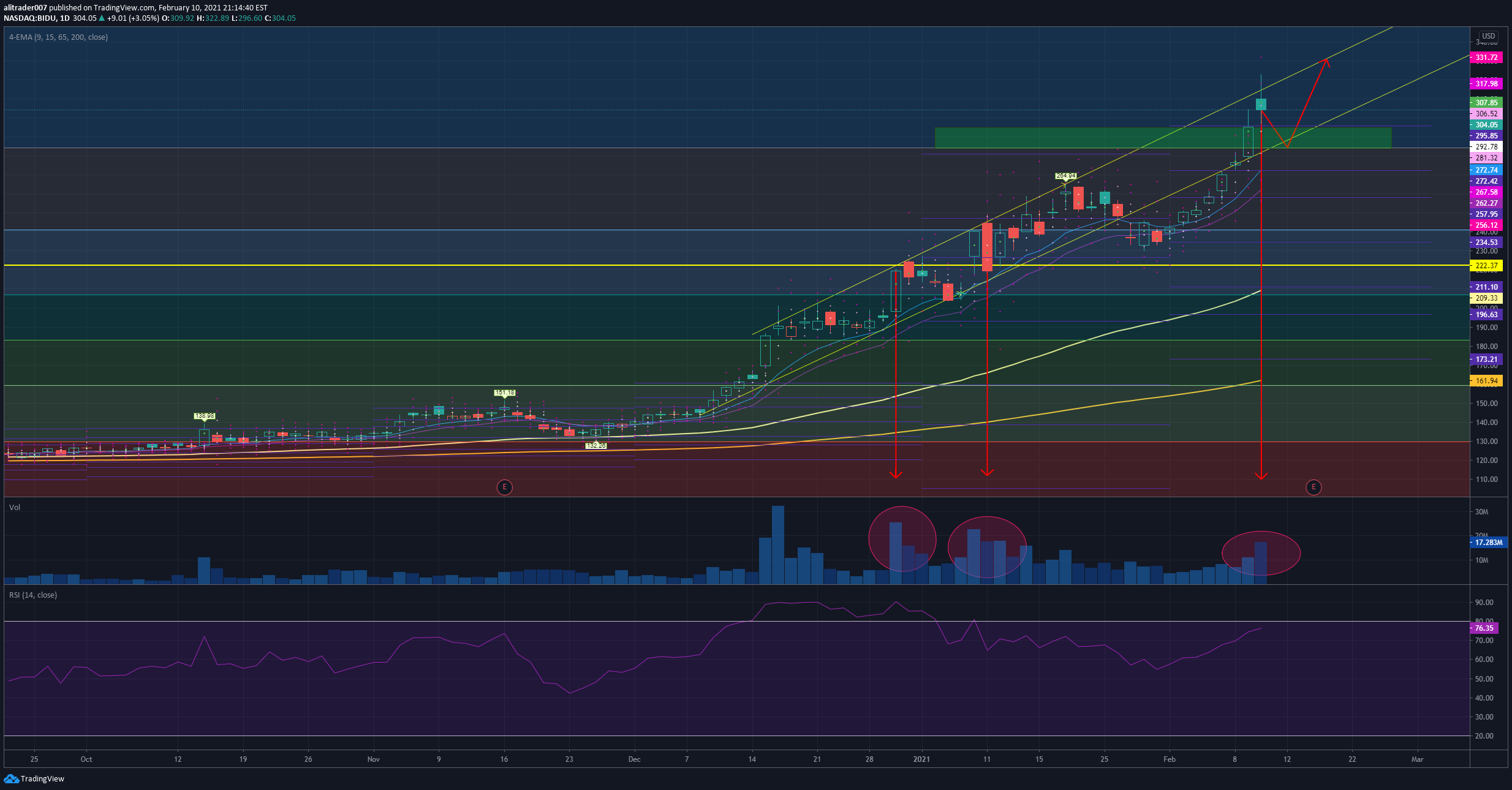Click the 306.52 price label
The height and width of the screenshot is (790, 1512).
tap(1486, 114)
